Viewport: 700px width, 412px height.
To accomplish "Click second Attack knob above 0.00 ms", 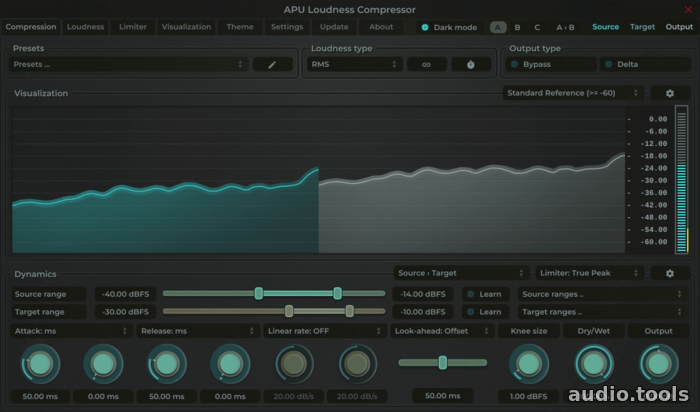I will click(x=103, y=364).
